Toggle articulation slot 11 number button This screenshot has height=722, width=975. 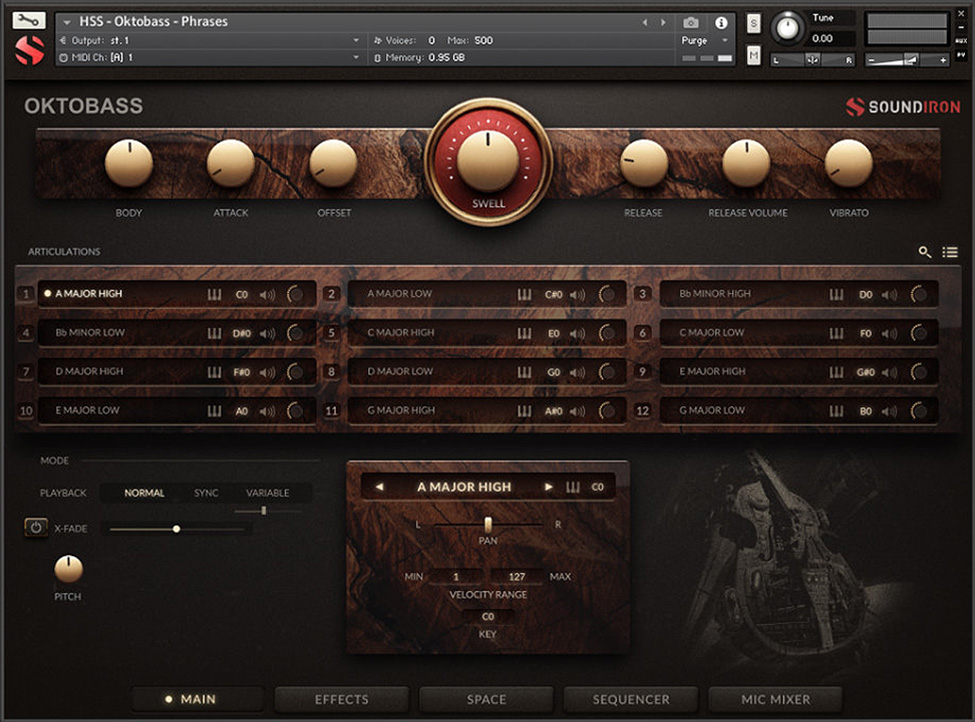click(x=331, y=411)
